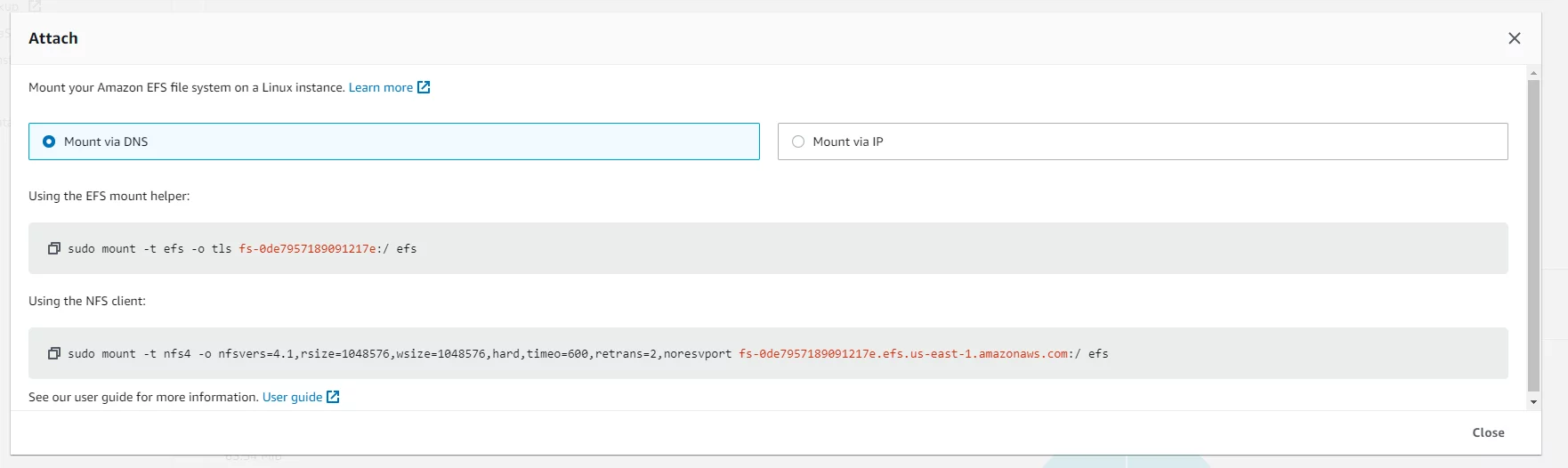1568x468 pixels.
Task: Click 'Using the EFS mount helper:' label
Action: pos(109,196)
